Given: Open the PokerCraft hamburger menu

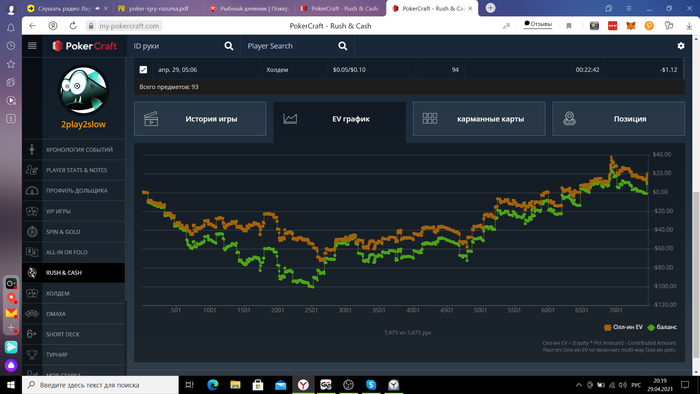Looking at the screenshot, I should pyautogui.click(x=32, y=46).
